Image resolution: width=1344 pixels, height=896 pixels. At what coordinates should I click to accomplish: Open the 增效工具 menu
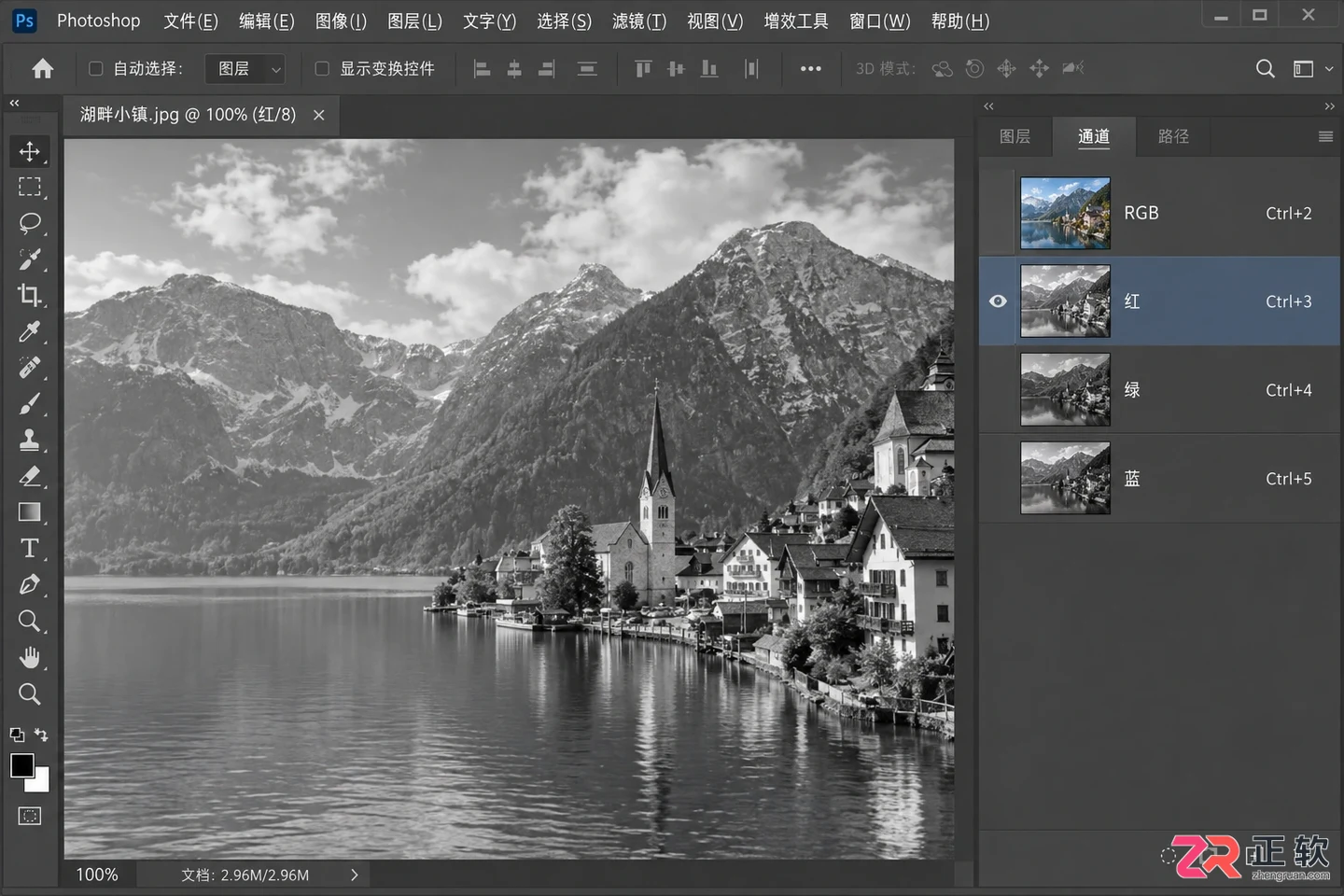coord(795,21)
